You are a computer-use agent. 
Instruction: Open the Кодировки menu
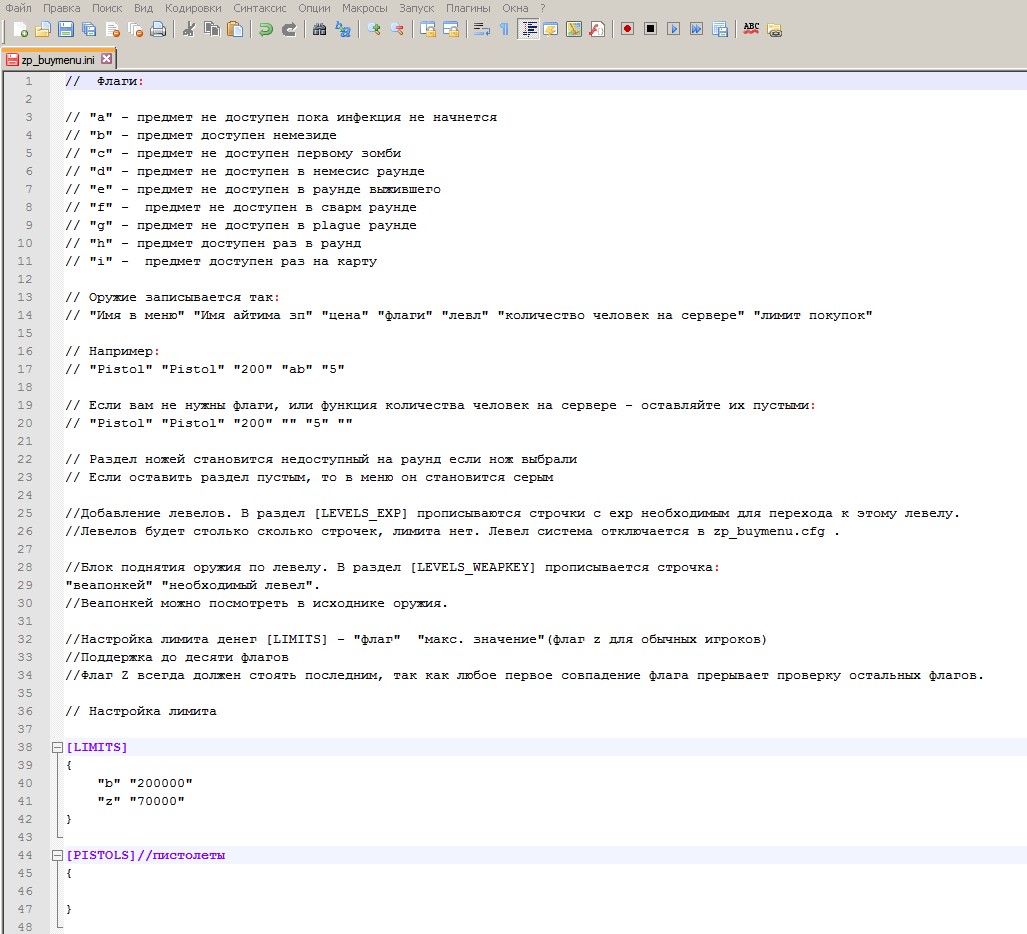(193, 8)
